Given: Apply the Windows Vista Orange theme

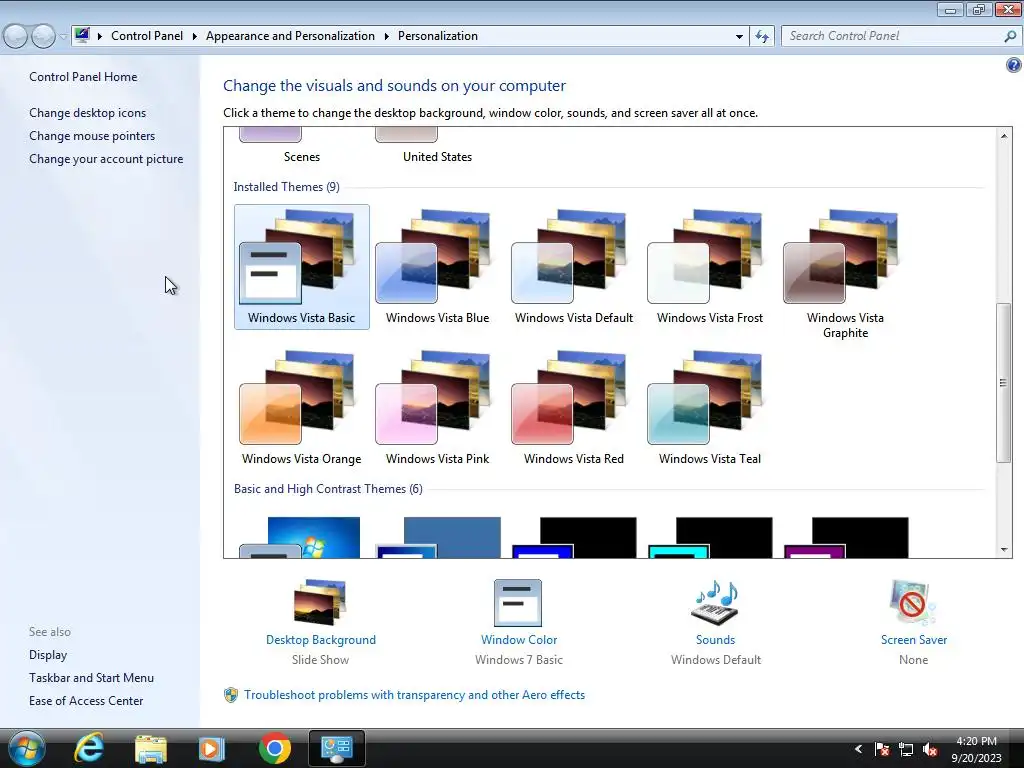Looking at the screenshot, I should (x=301, y=408).
